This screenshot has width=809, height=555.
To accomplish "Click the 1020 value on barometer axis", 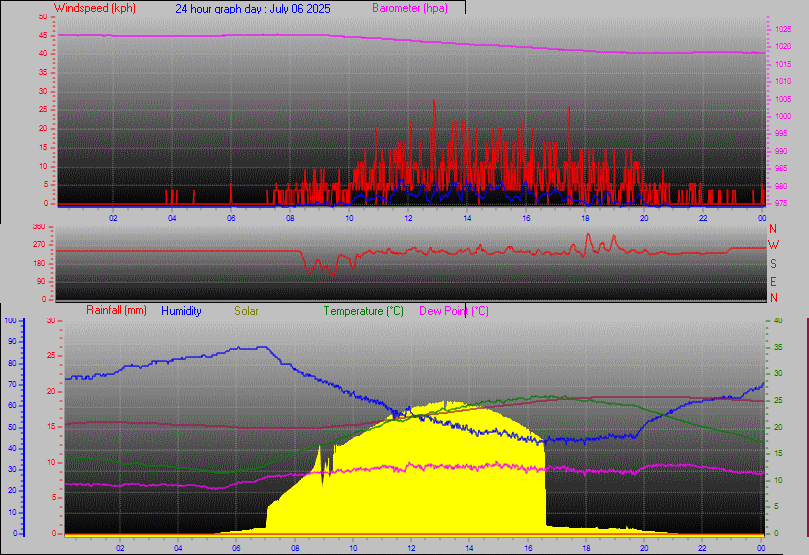I will pos(783,46).
